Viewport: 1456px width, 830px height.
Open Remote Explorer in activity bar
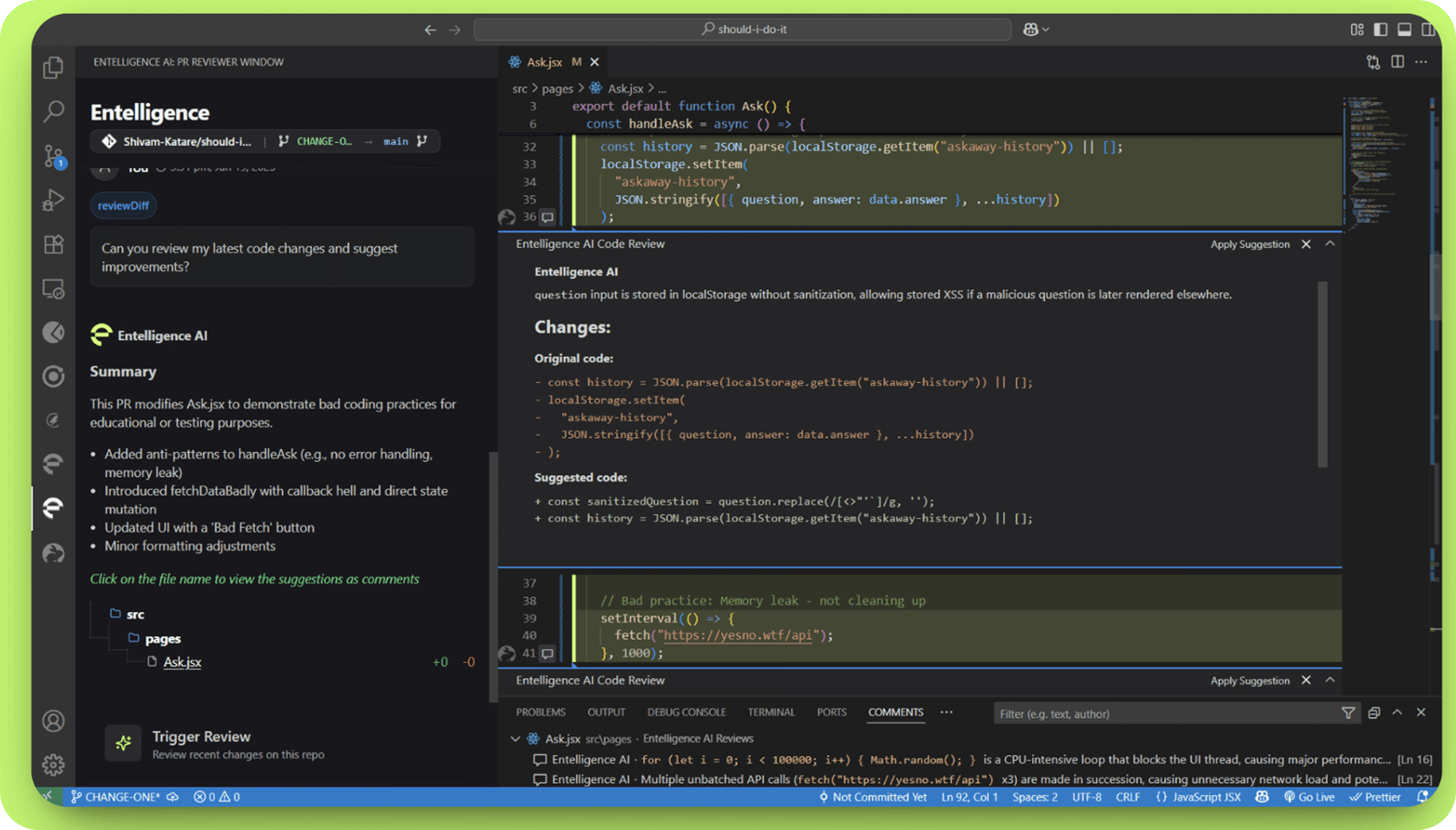point(53,289)
